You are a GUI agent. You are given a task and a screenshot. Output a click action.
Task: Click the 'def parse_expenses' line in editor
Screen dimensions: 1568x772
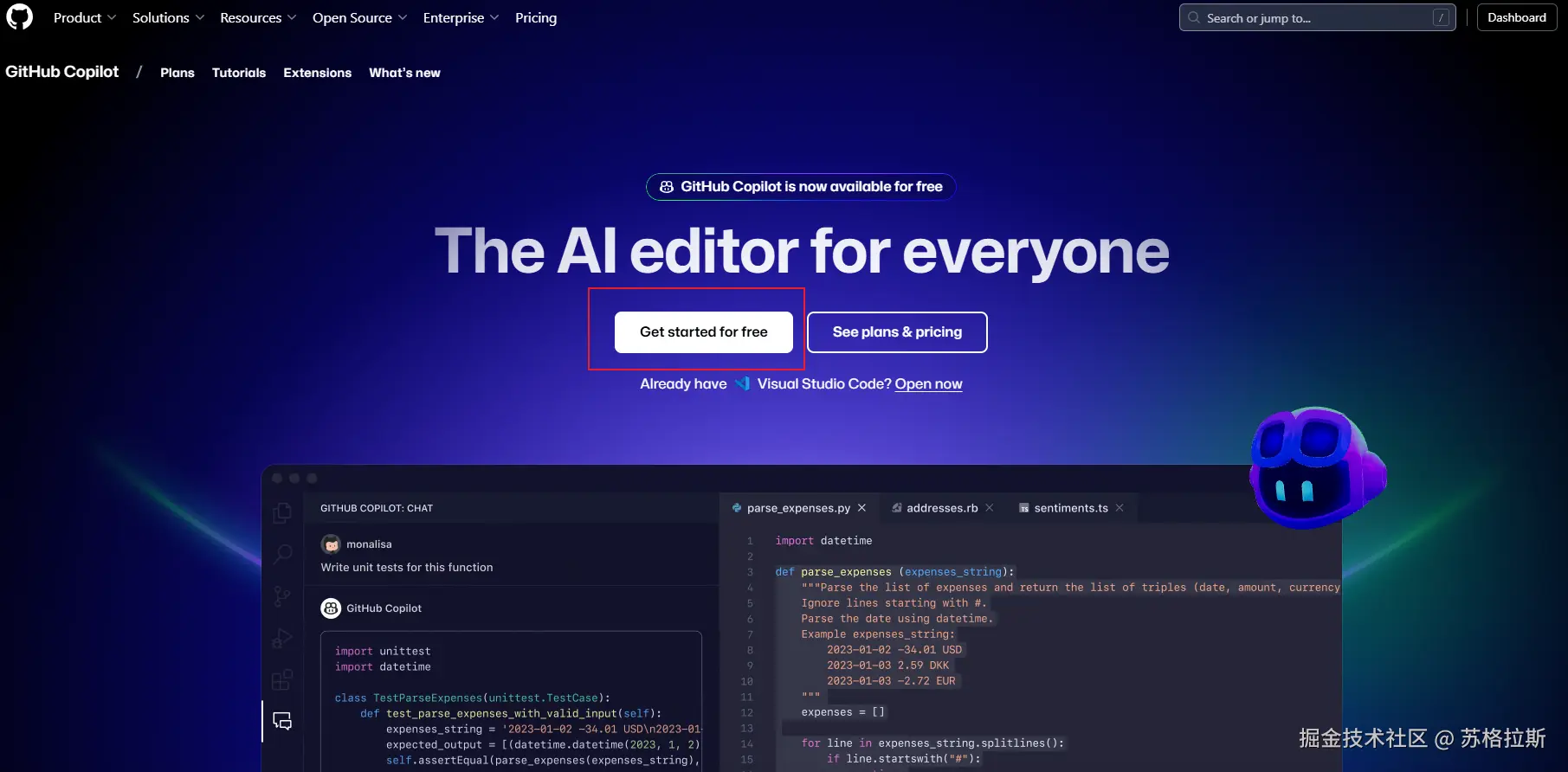894,572
